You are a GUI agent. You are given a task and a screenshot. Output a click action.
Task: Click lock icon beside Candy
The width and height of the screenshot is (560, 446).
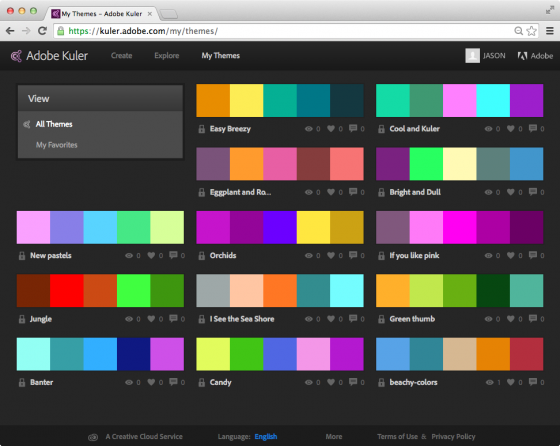point(202,382)
